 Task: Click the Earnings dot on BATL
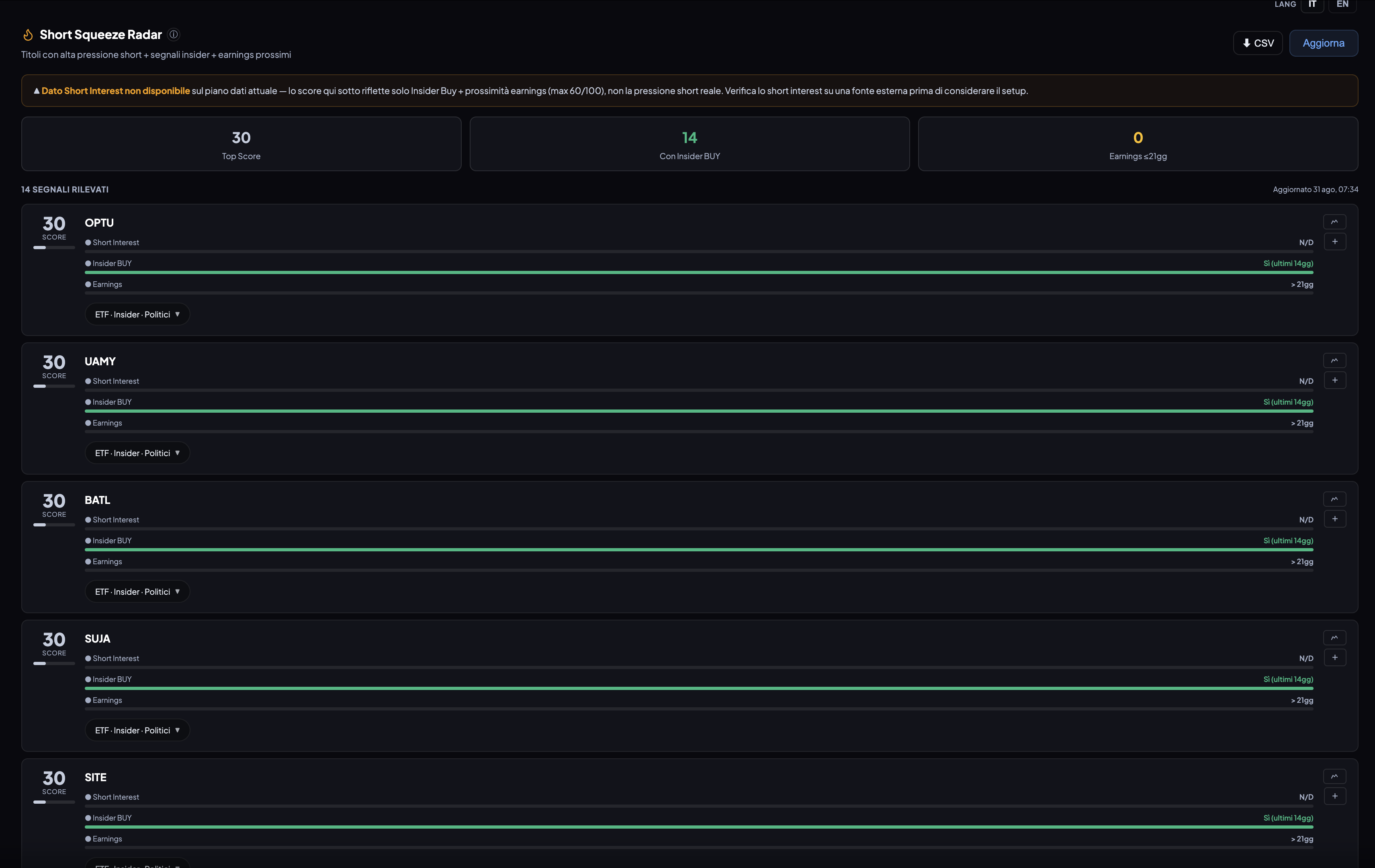coord(88,562)
